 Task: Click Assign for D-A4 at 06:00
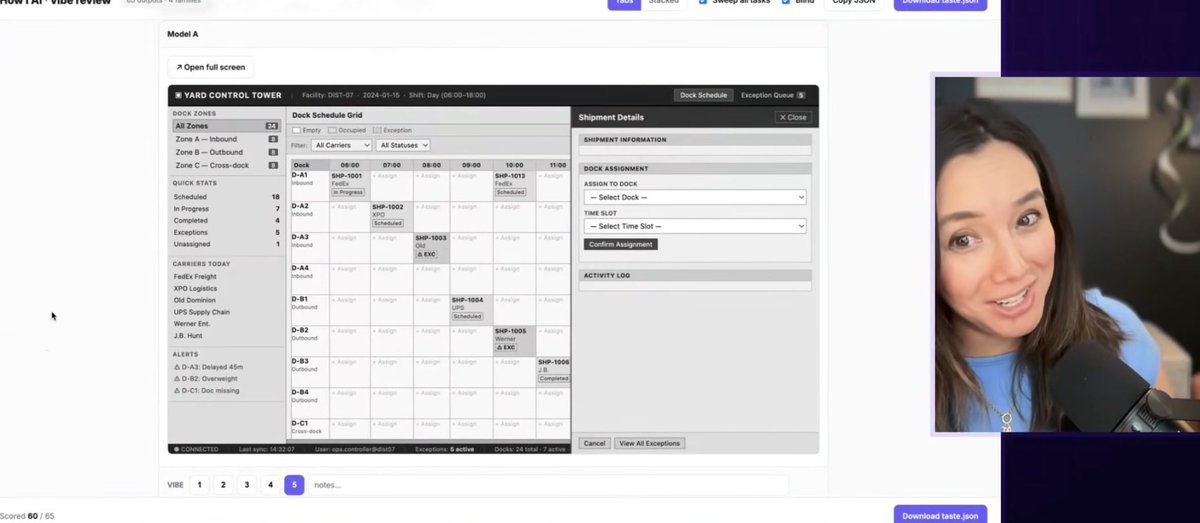point(346,269)
